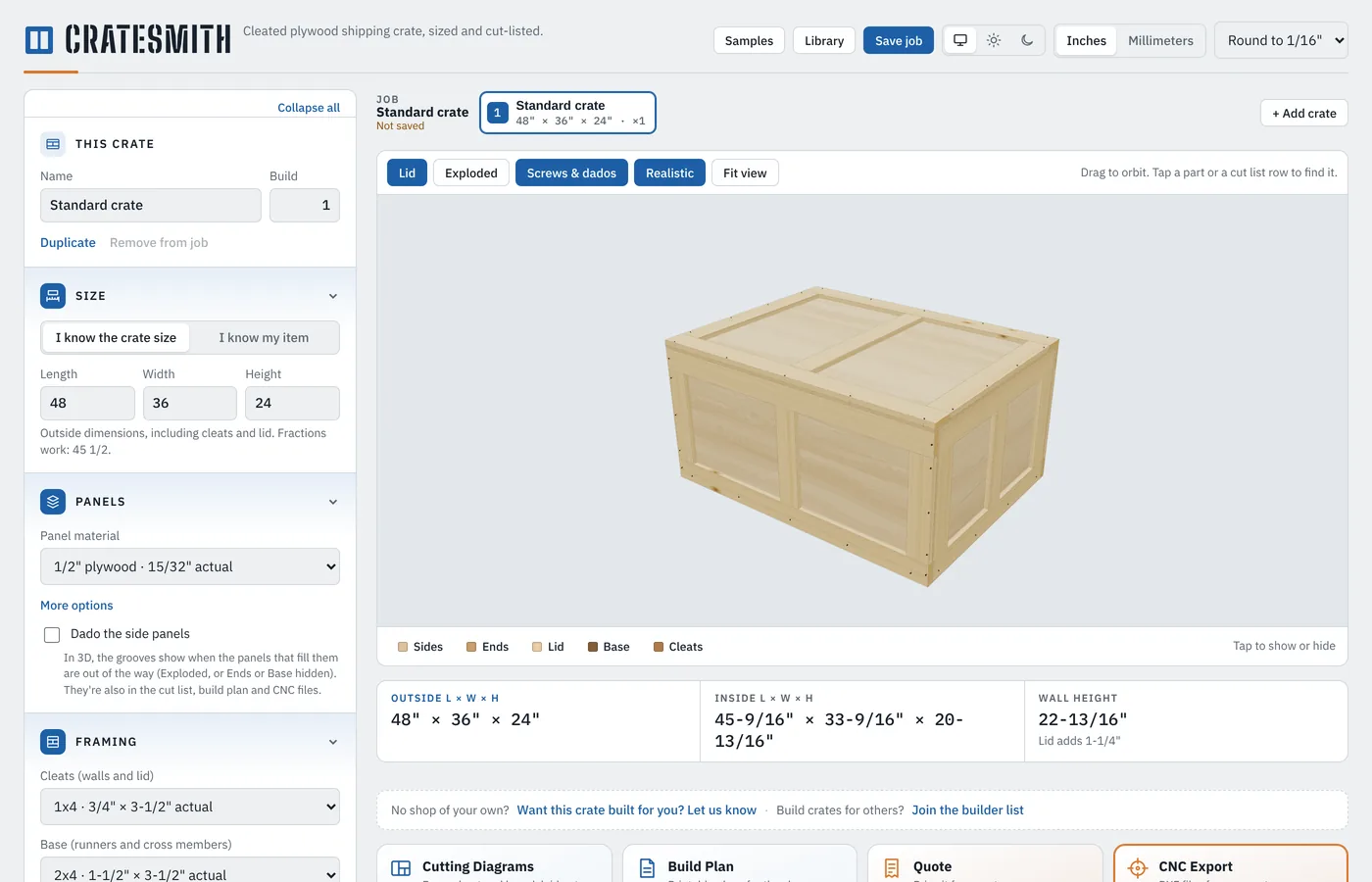Click the Panels layers icon
Screen dimensions: 1372x882
coord(53,502)
